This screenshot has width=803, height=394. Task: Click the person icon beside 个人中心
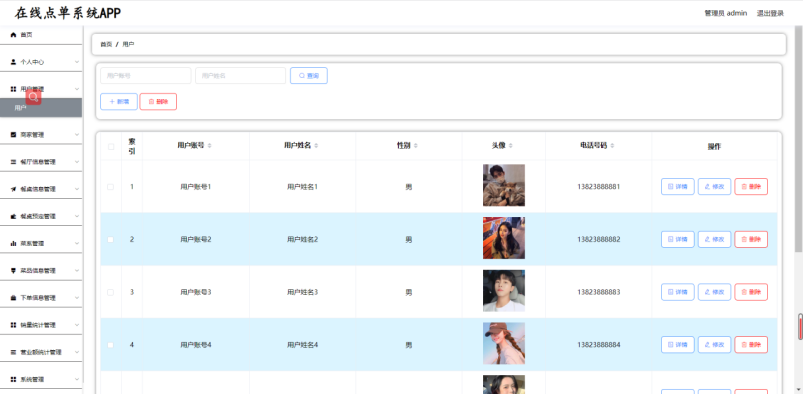pyautogui.click(x=13, y=62)
